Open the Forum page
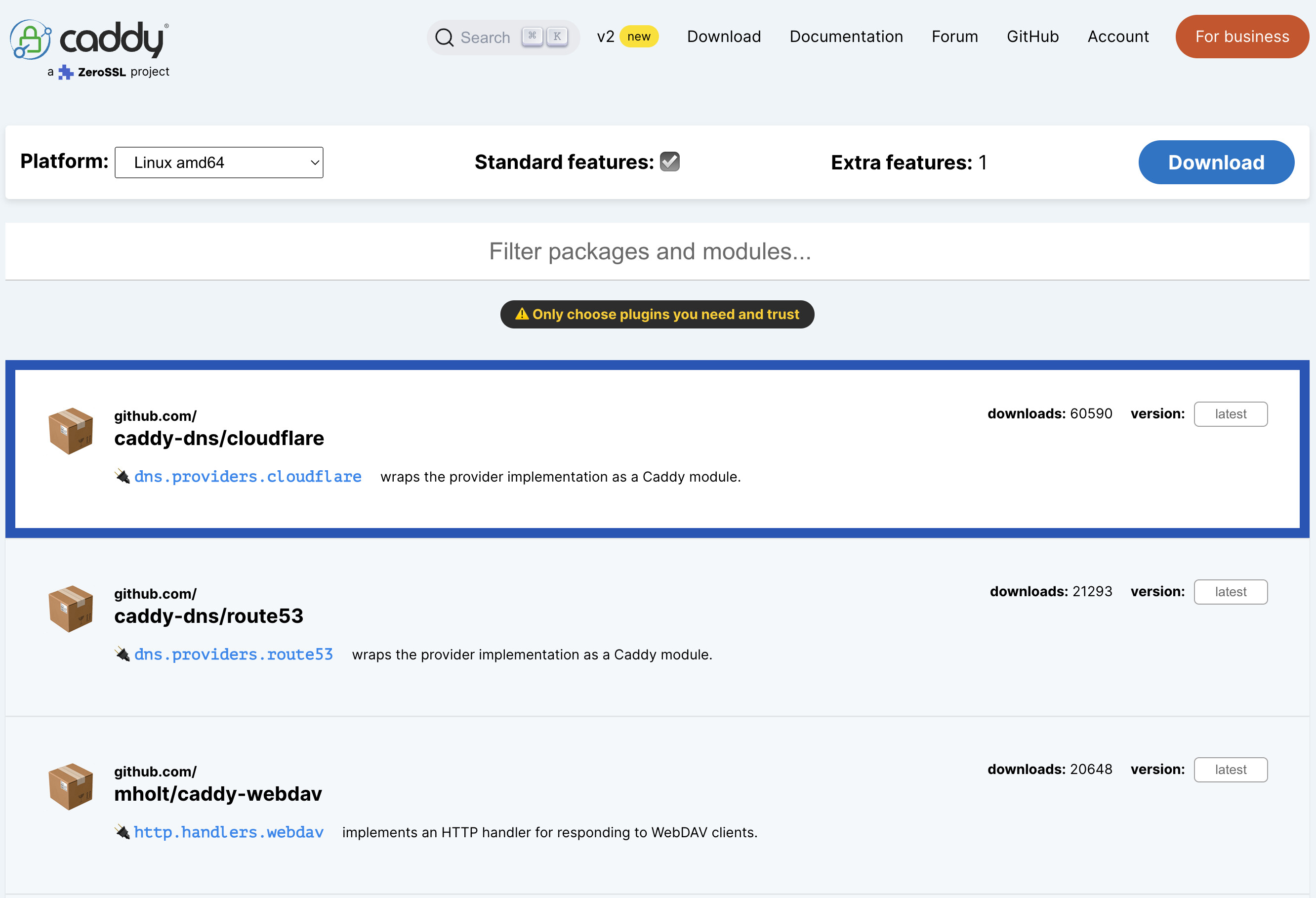1316x898 pixels. point(955,37)
